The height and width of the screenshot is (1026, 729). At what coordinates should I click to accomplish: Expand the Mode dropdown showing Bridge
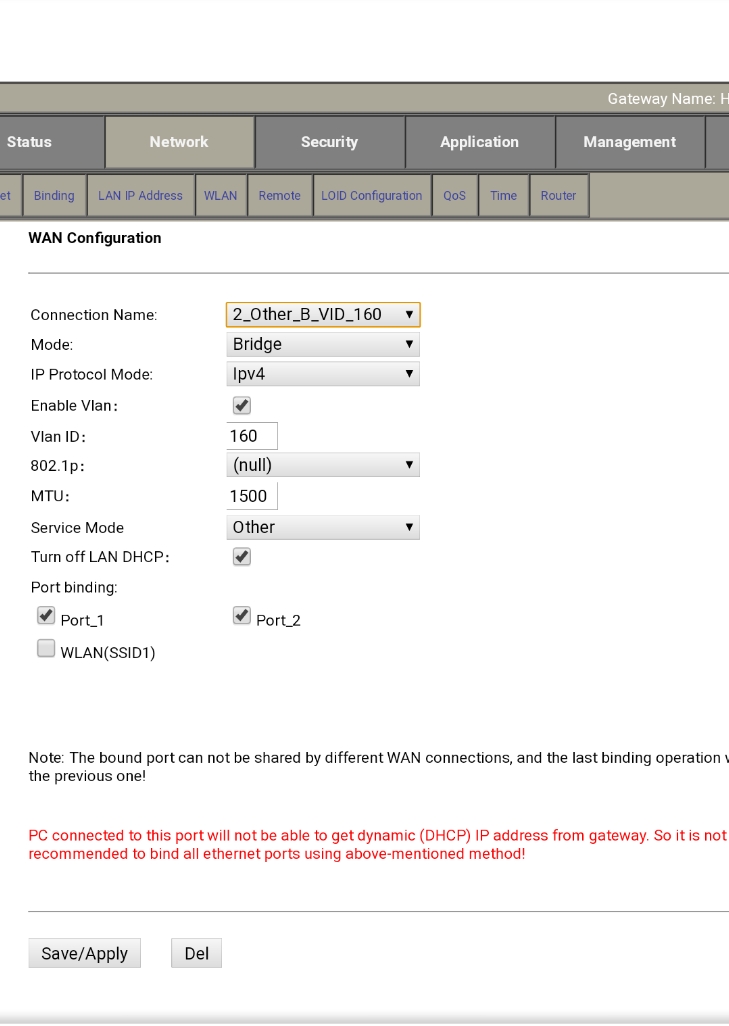point(323,344)
